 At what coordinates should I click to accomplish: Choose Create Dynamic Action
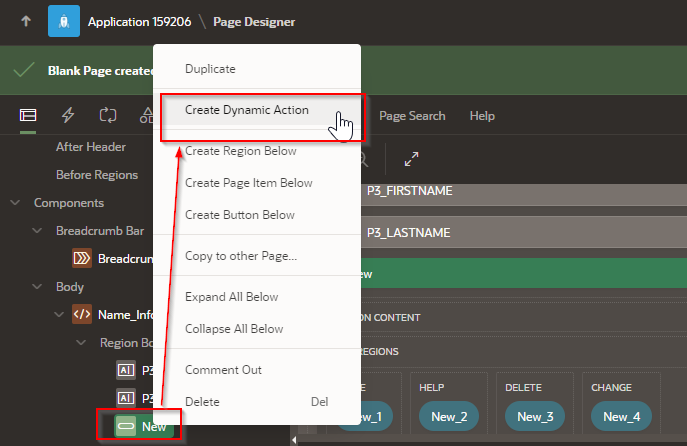(257, 110)
